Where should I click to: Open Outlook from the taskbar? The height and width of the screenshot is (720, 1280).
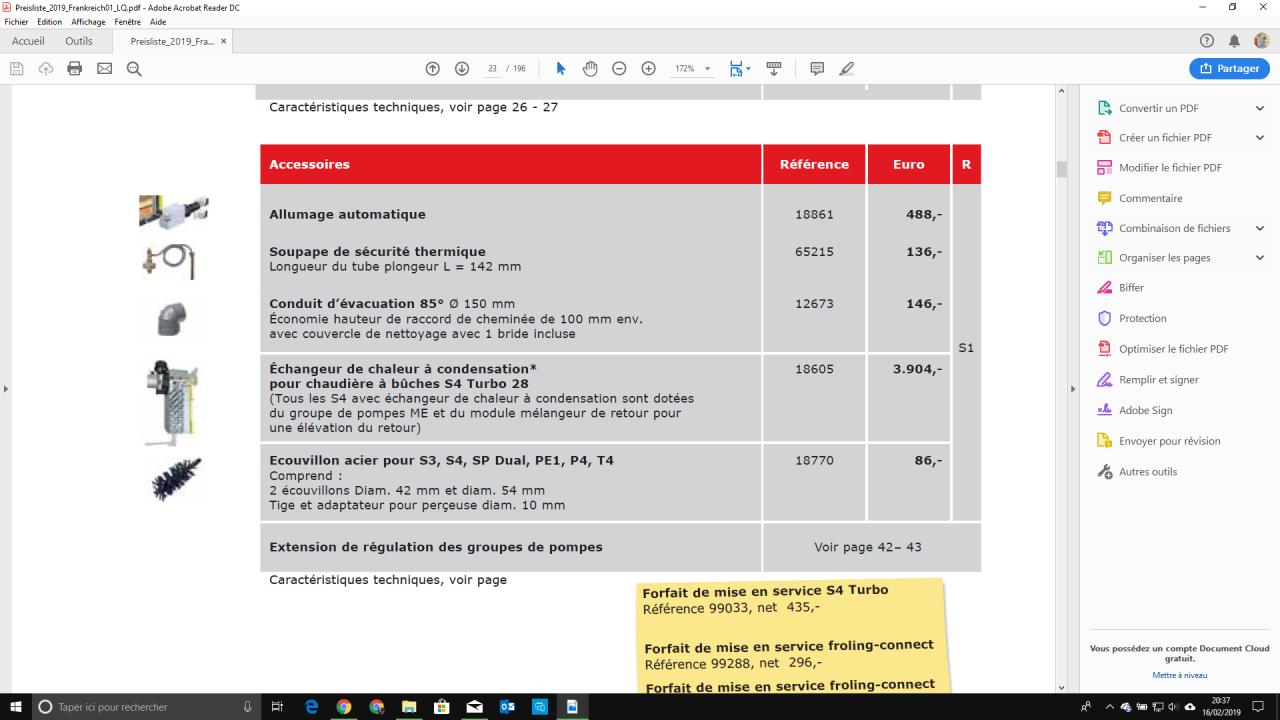click(507, 707)
